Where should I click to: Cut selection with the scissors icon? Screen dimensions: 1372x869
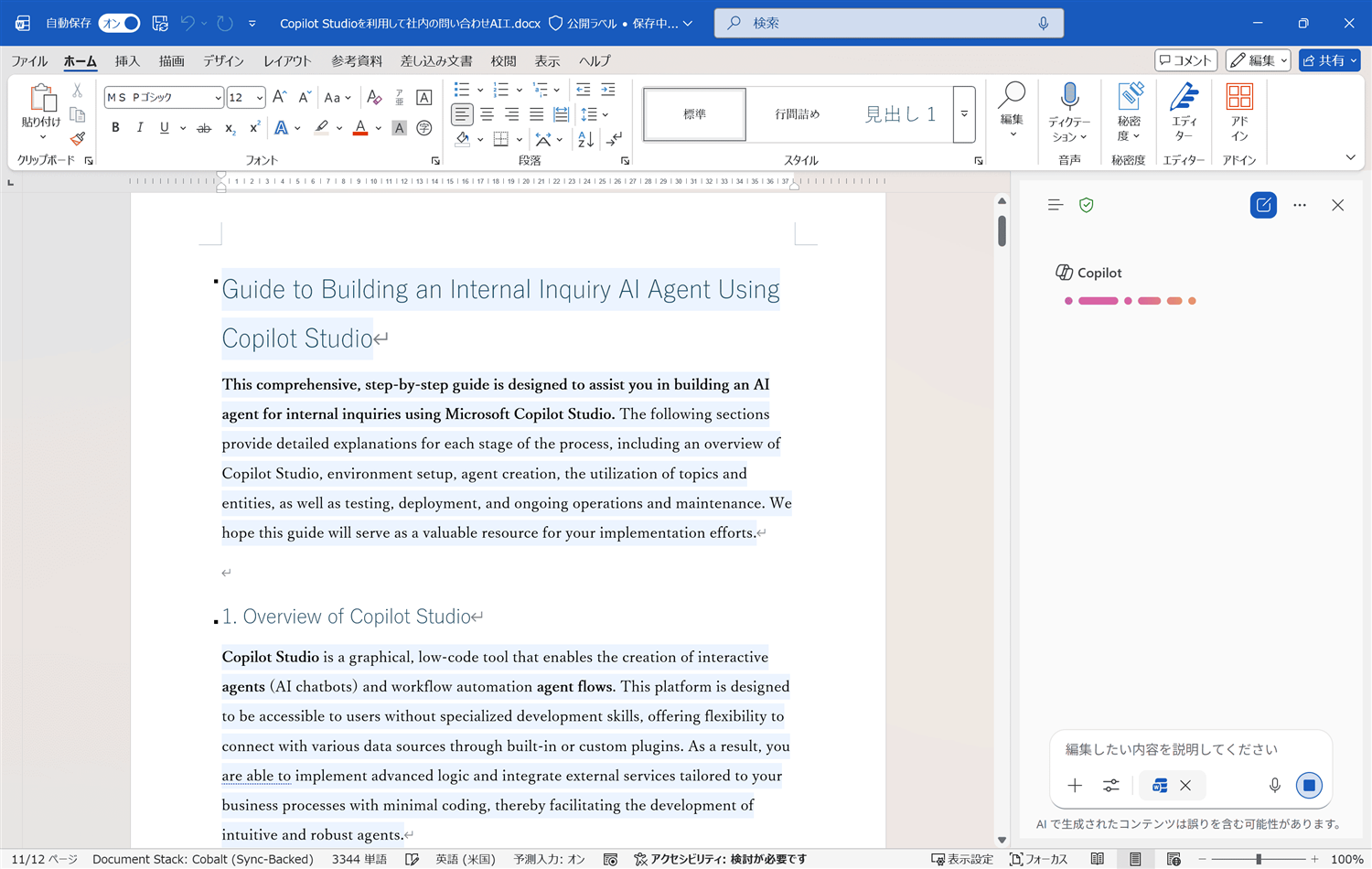point(78,91)
